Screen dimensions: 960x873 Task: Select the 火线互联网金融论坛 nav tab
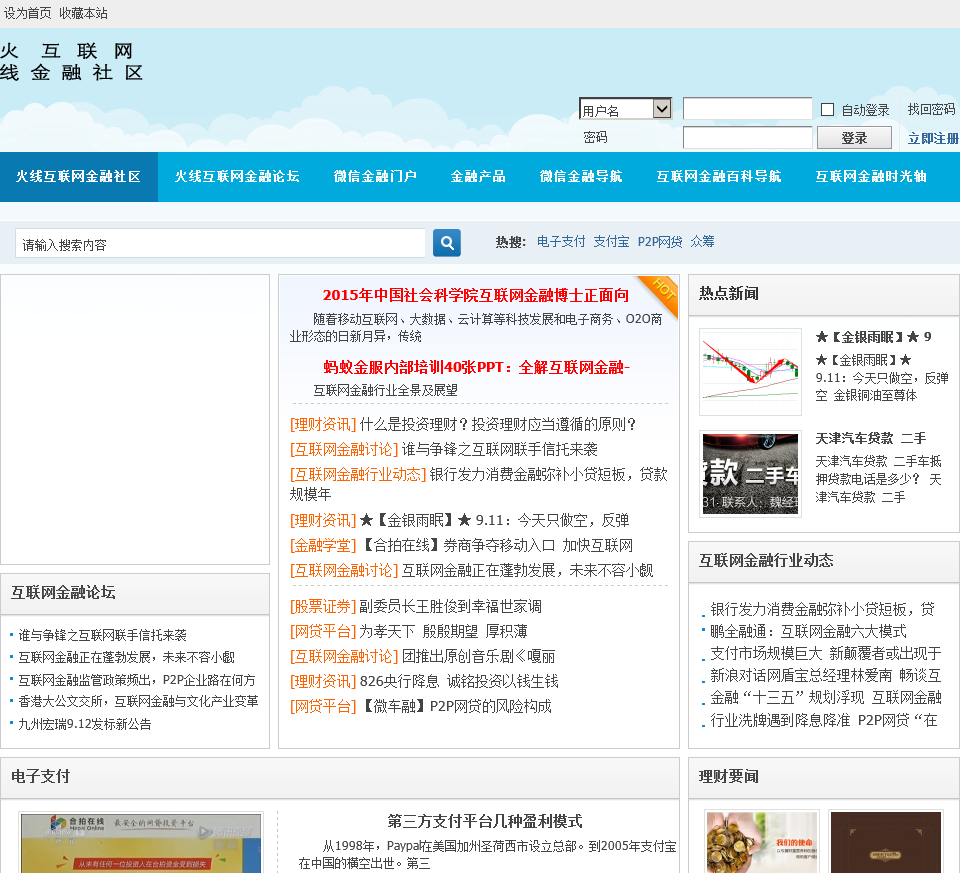(237, 176)
